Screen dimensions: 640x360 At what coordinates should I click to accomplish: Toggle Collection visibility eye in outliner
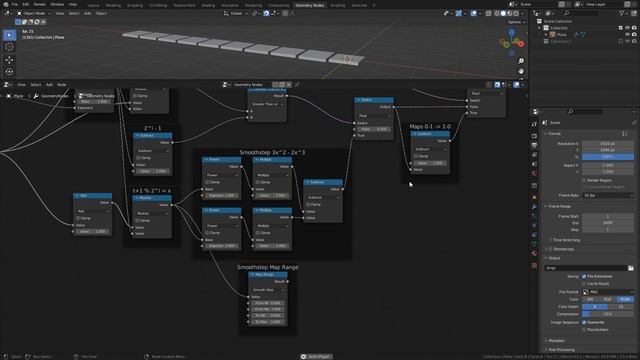click(x=627, y=28)
